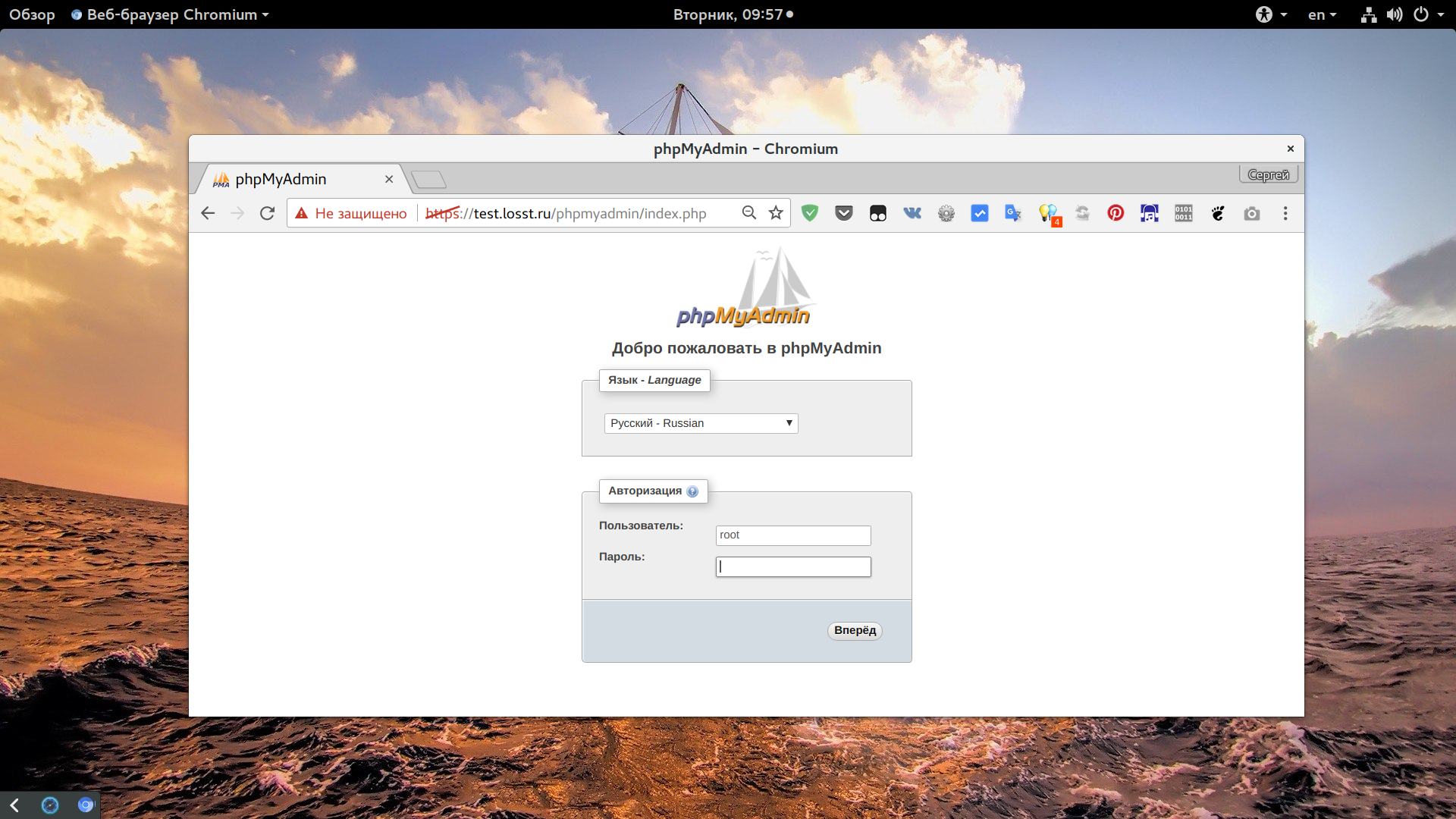This screenshot has height=819, width=1456.
Task: Open the Pinterest save extension
Action: [1116, 213]
